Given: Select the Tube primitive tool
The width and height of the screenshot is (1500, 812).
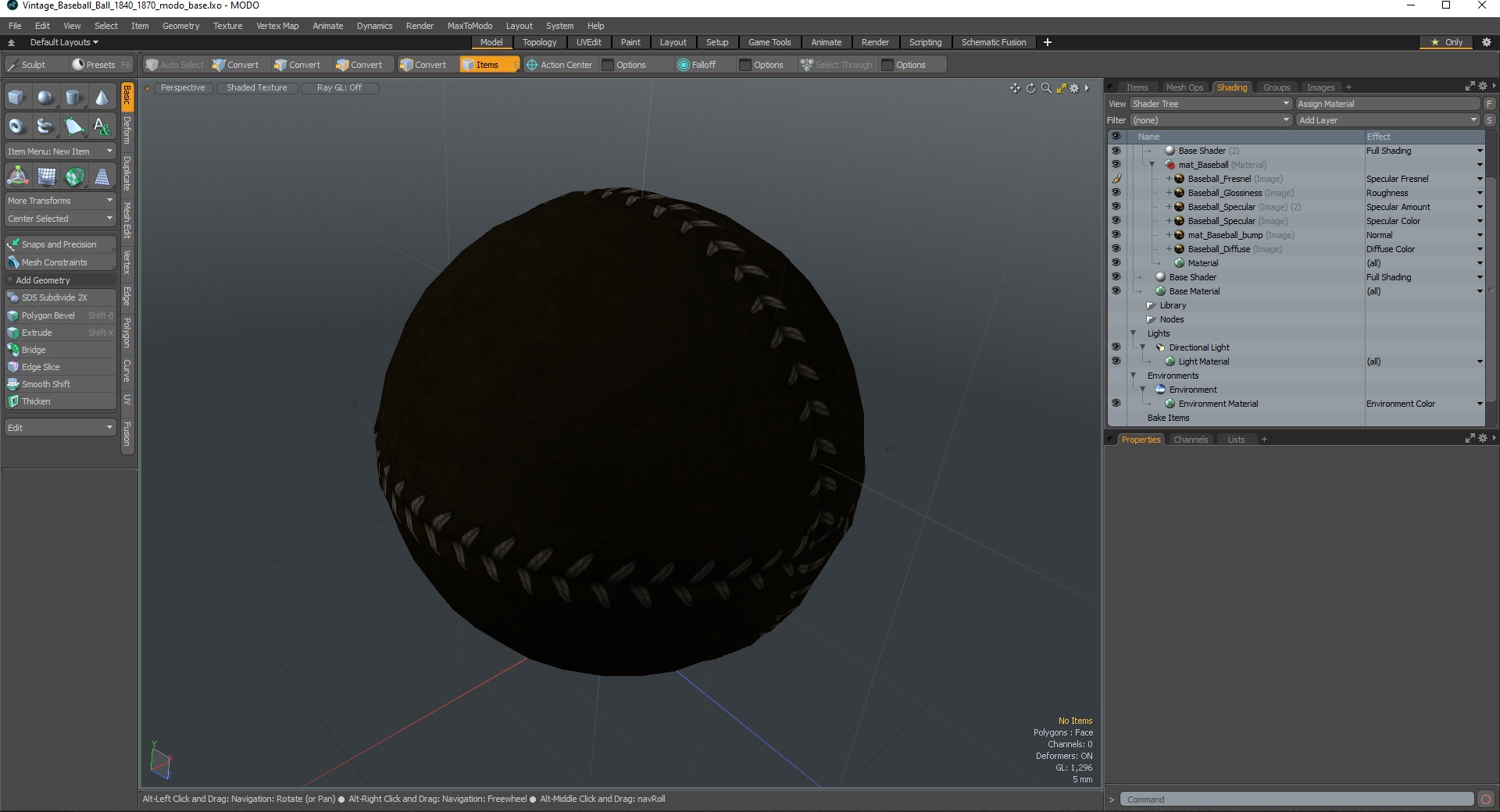Looking at the screenshot, I should [x=45, y=126].
